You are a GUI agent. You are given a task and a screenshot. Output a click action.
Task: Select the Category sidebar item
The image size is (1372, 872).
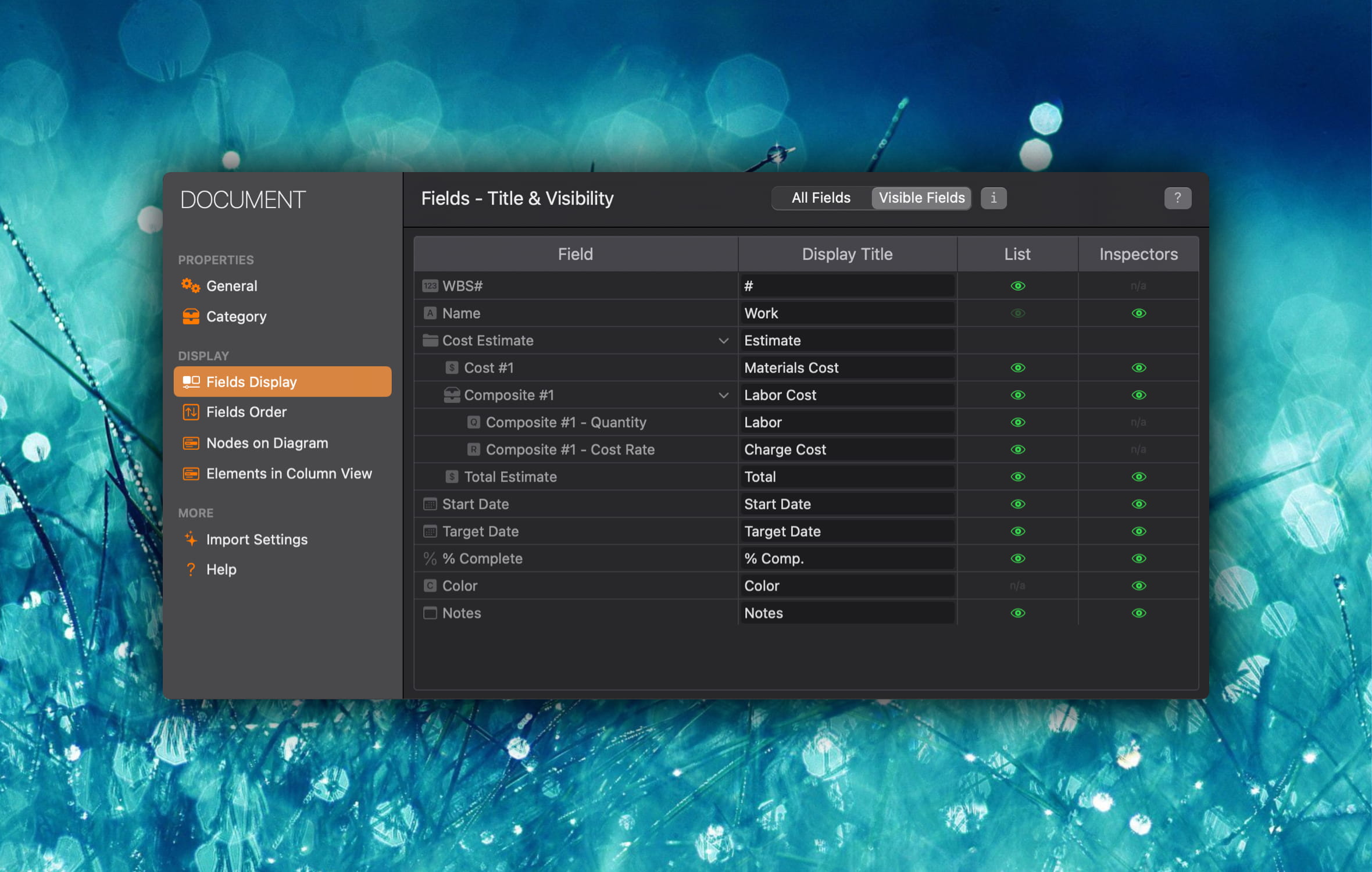[236, 316]
